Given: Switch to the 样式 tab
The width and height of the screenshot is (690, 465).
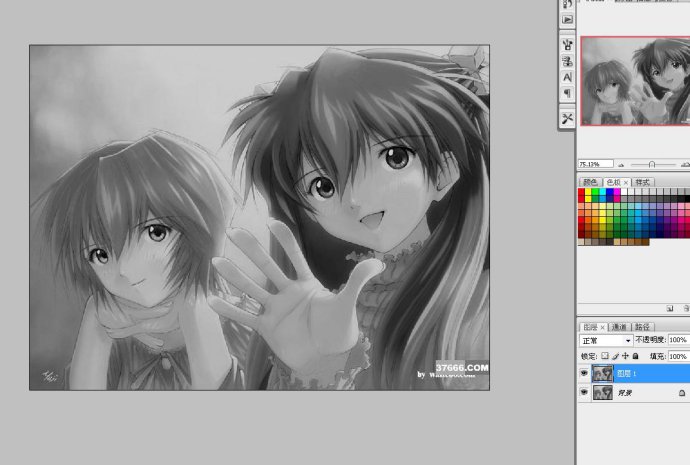Looking at the screenshot, I should 643,182.
